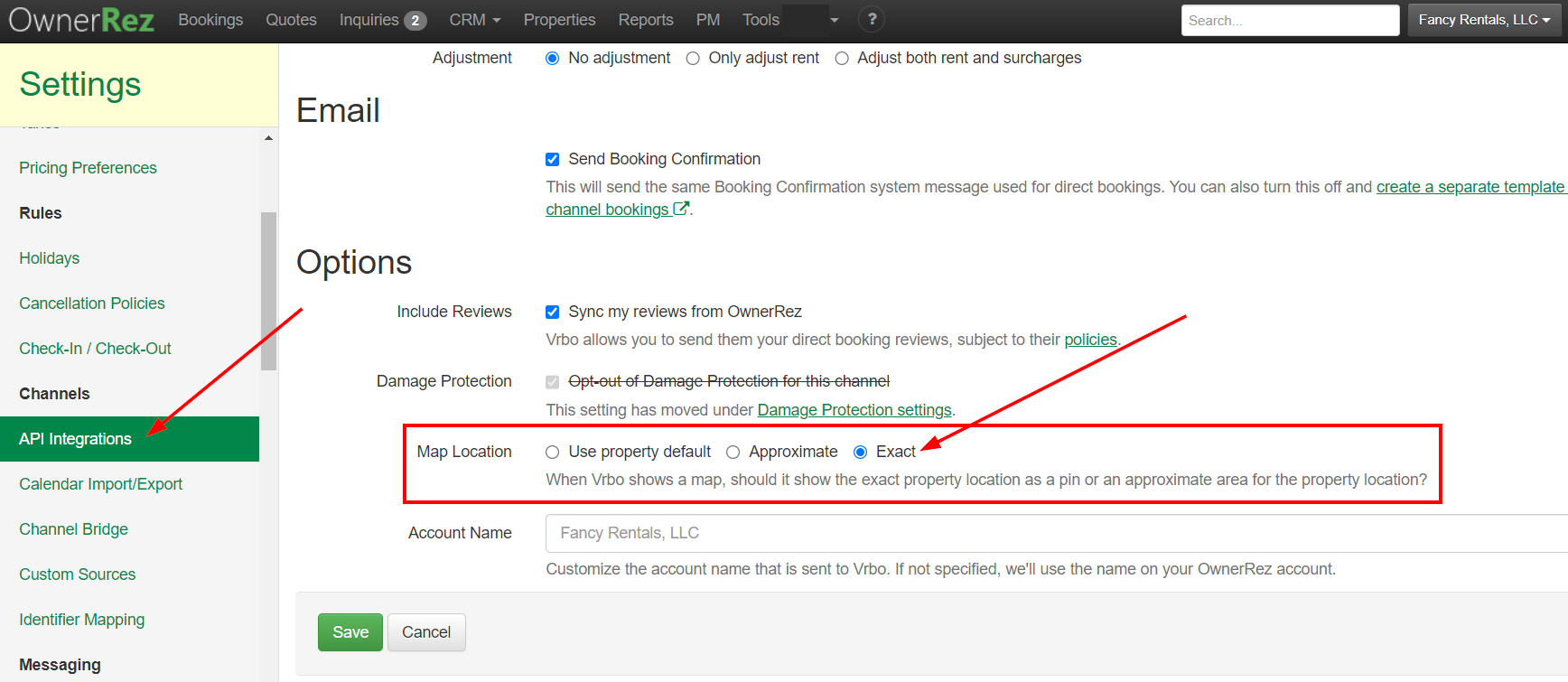Select the Approximate map location option
This screenshot has height=682, width=1568.
[733, 452]
